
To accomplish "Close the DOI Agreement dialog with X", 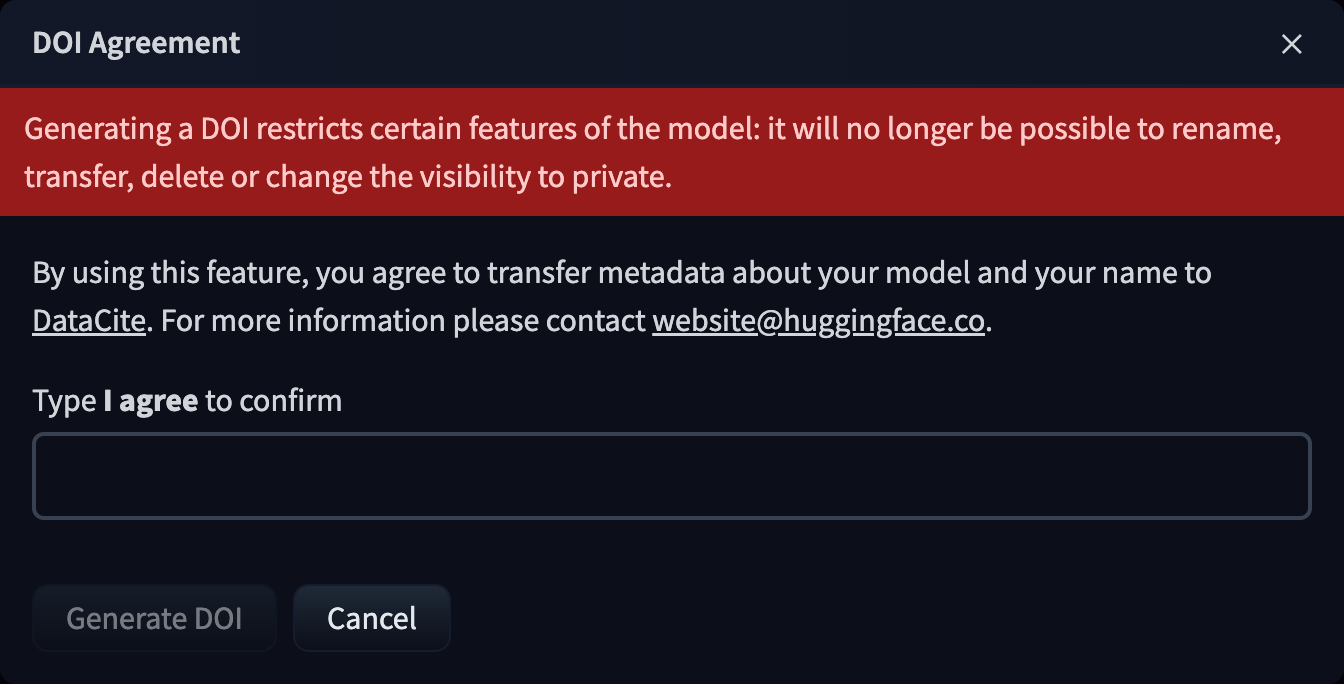I will coord(1292,44).
